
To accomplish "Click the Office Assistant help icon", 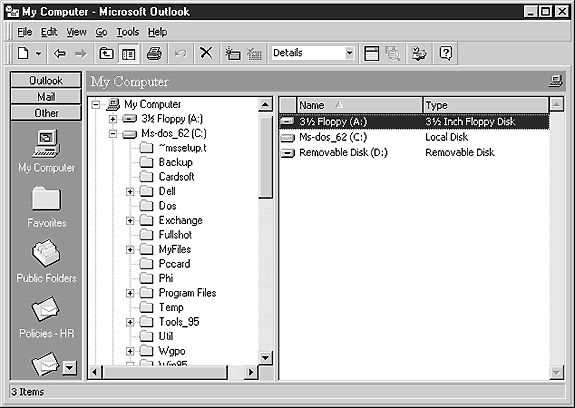I will pos(446,54).
